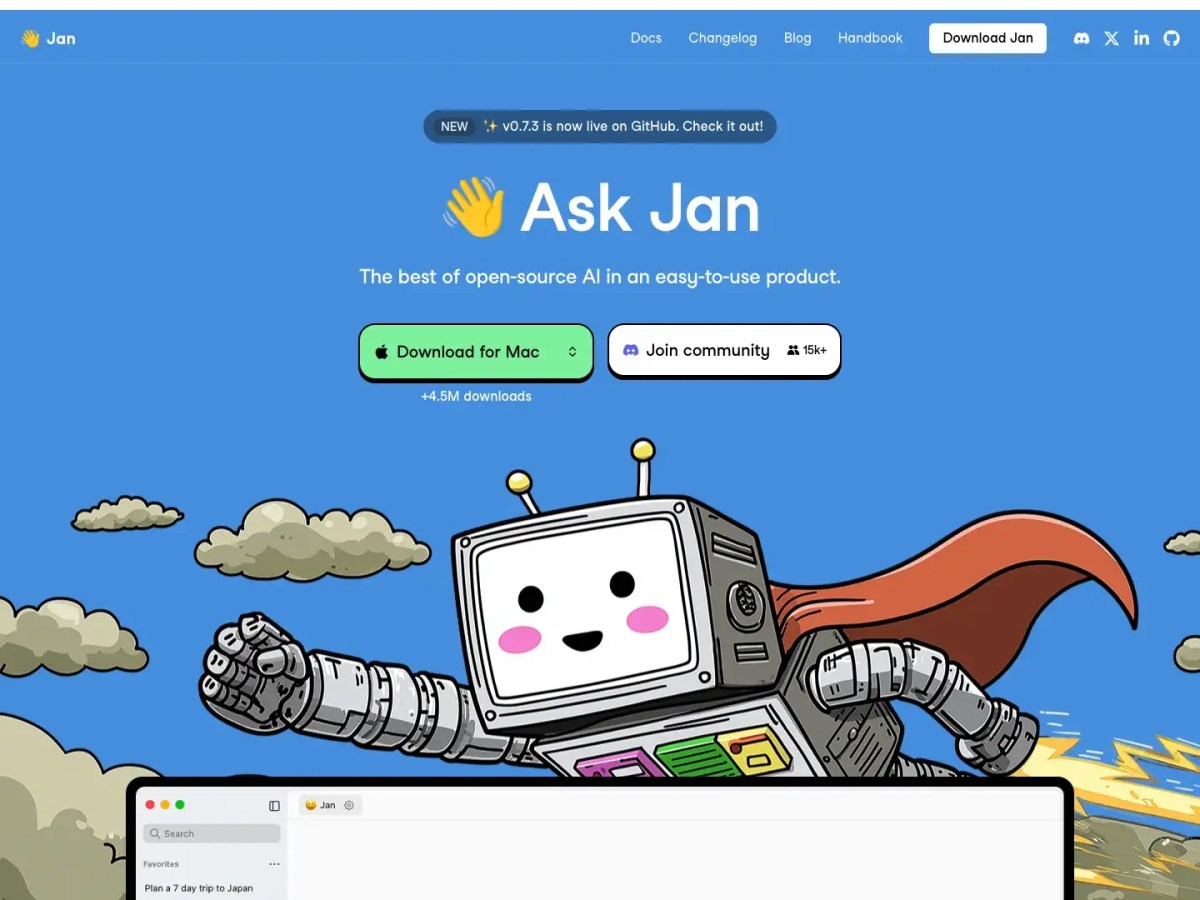Open the v0.7.3 release announcement banner

click(x=600, y=126)
